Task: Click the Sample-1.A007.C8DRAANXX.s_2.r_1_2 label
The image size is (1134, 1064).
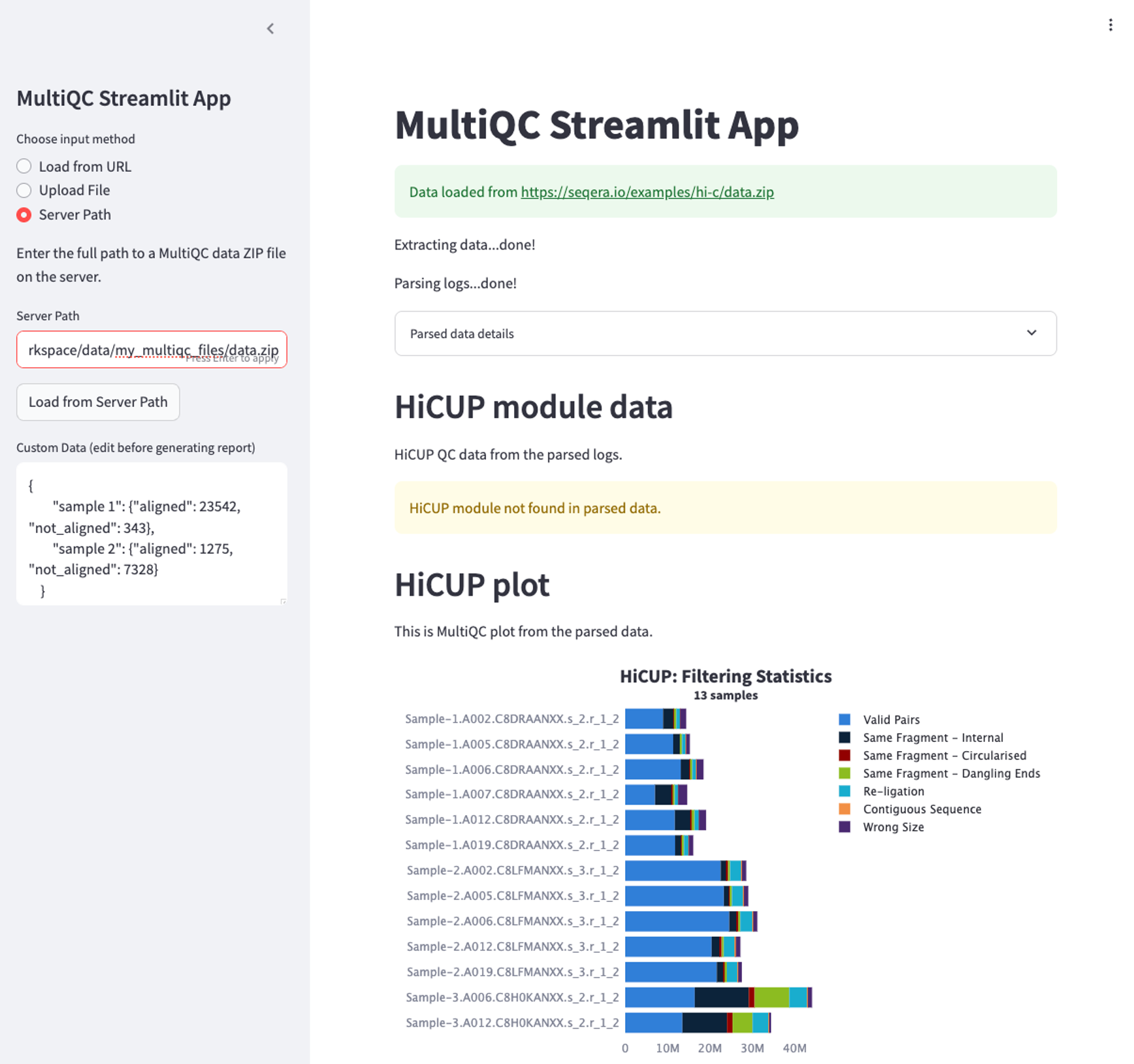Action: point(512,794)
